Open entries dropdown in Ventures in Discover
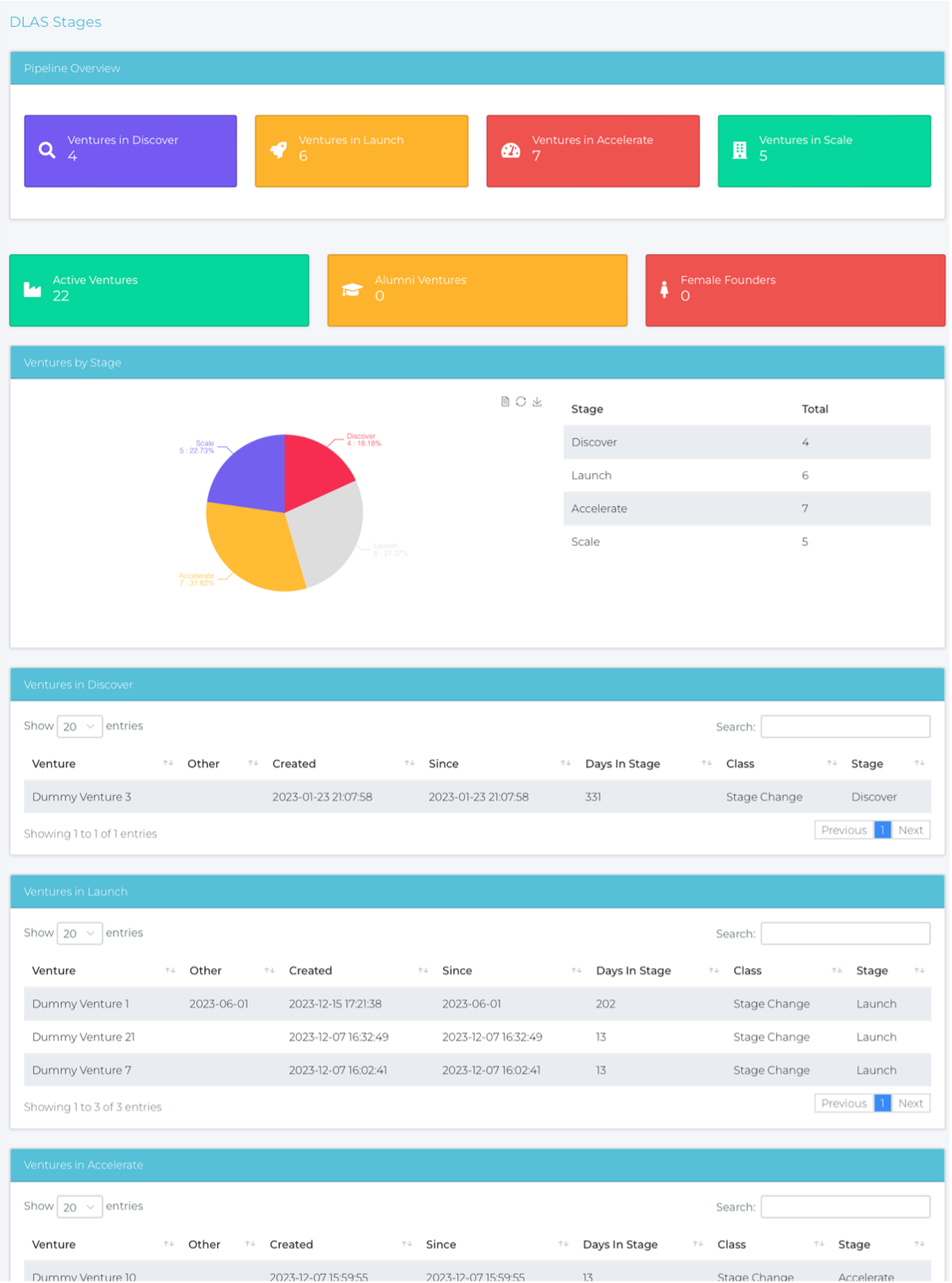 (x=79, y=726)
